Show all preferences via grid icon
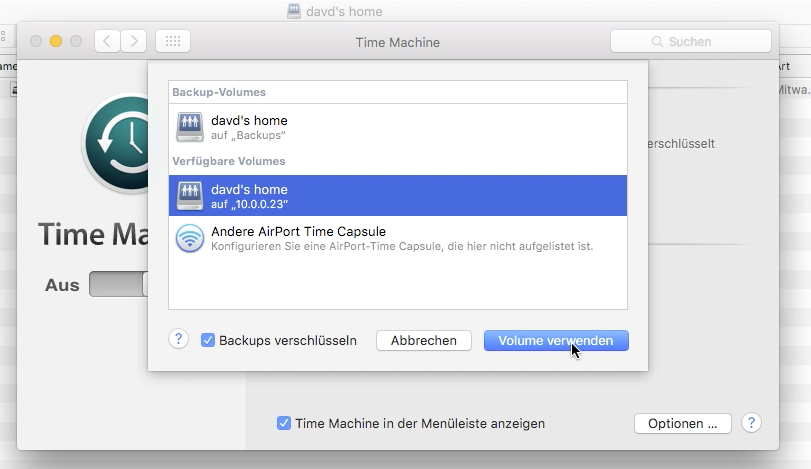Screen dimensions: 811x469 173,41
